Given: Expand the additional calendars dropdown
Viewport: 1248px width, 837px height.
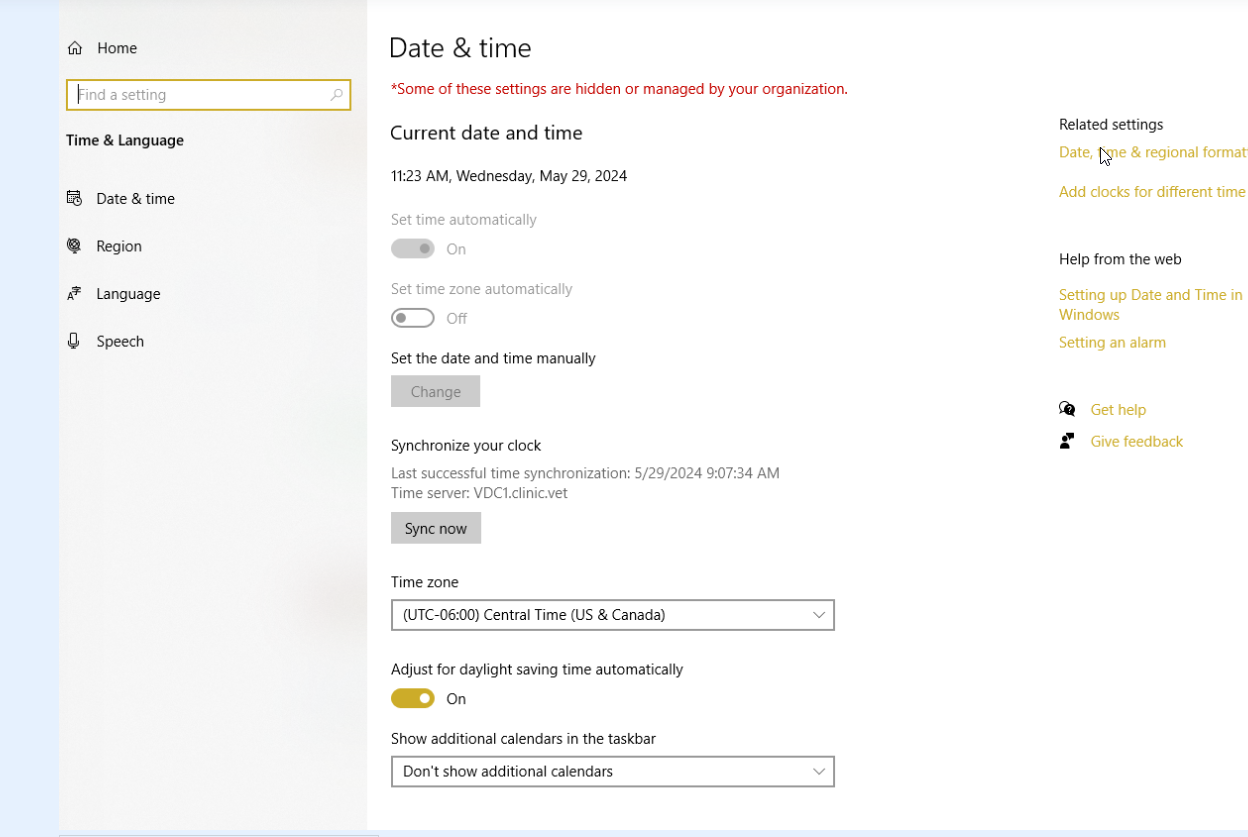Looking at the screenshot, I should [612, 771].
